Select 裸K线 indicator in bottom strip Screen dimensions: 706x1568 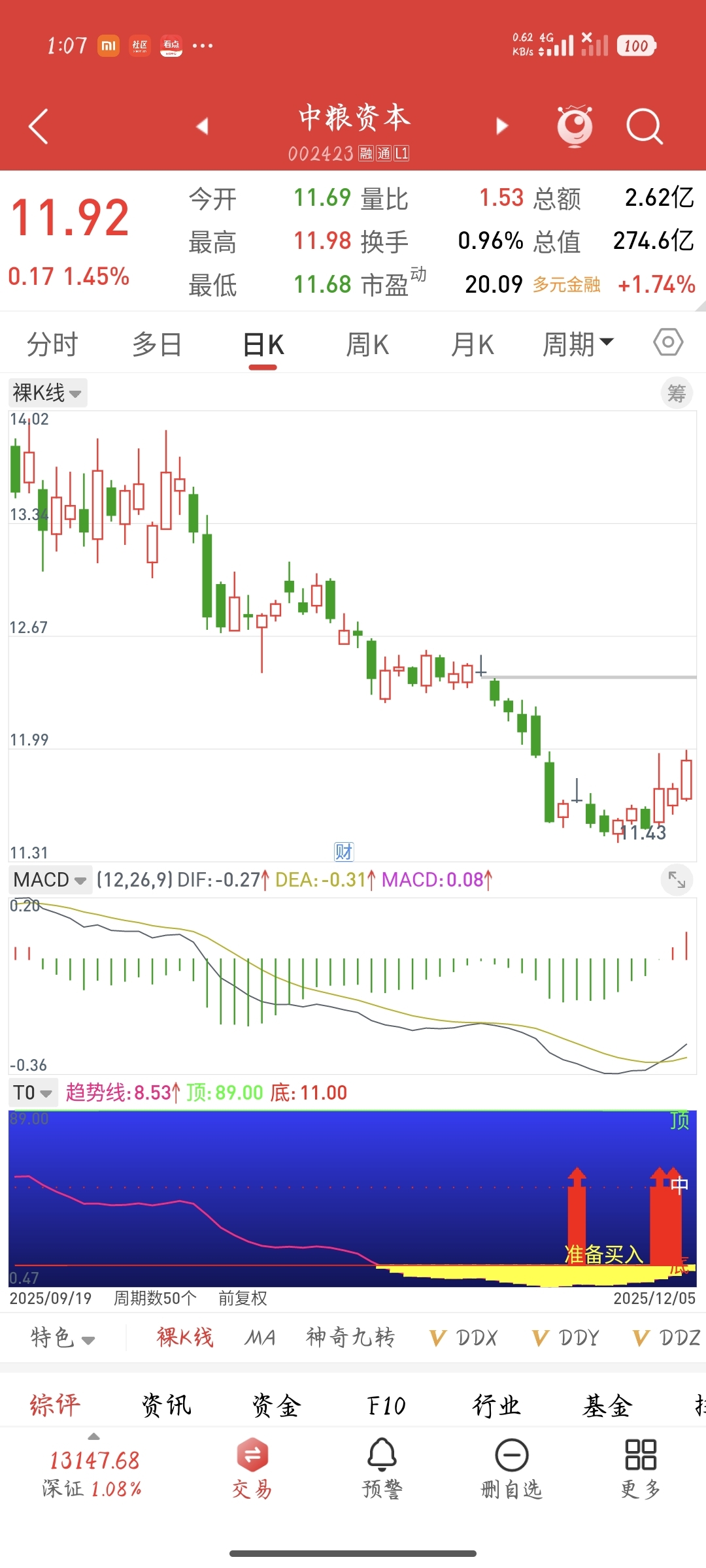[x=185, y=1337]
